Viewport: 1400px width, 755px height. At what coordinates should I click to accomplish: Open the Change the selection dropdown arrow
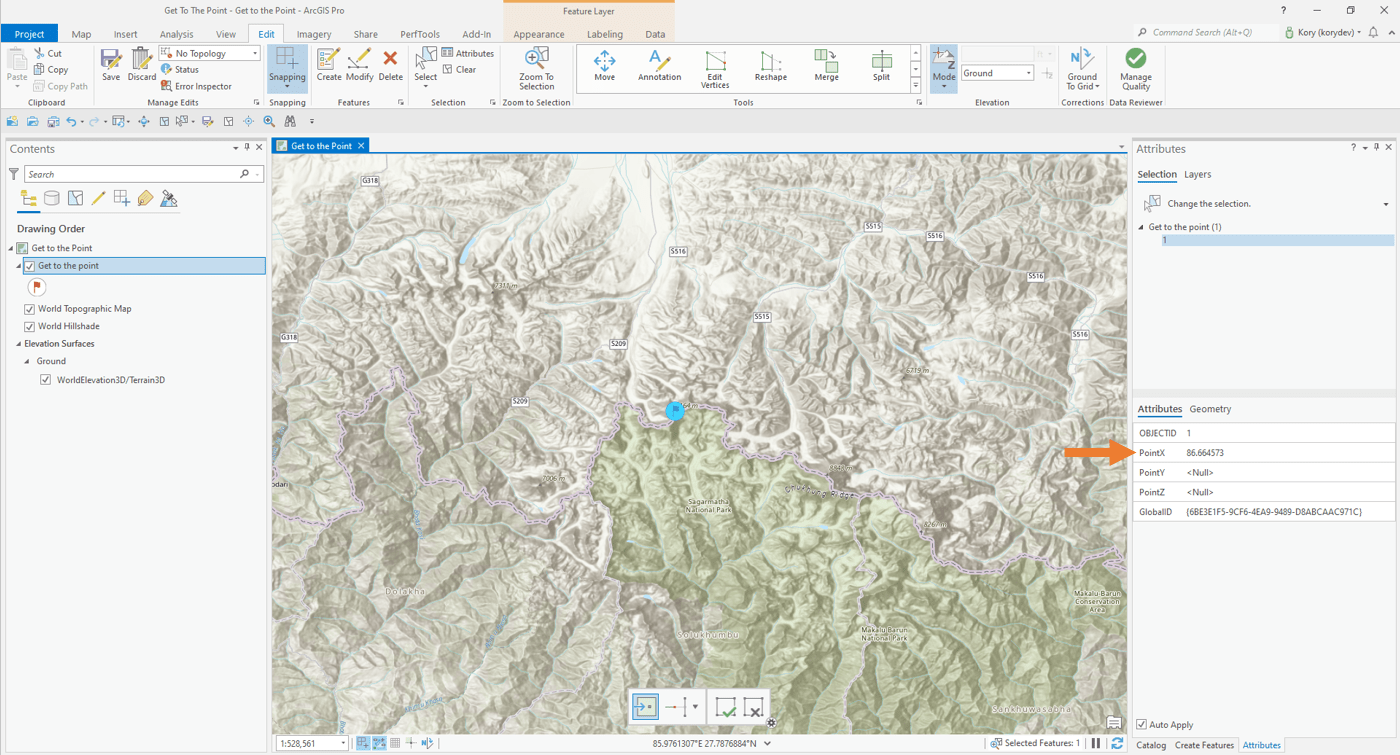tap(1386, 204)
